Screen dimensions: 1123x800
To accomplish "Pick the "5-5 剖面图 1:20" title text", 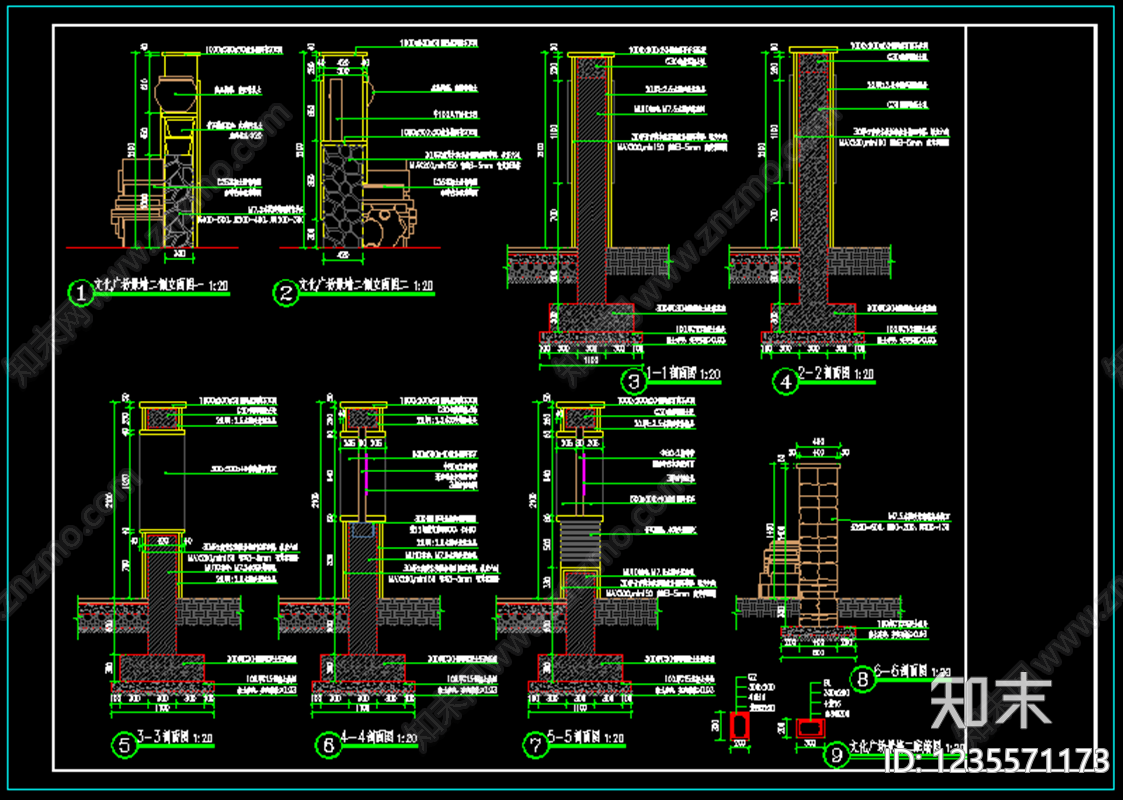I will 587,738.
